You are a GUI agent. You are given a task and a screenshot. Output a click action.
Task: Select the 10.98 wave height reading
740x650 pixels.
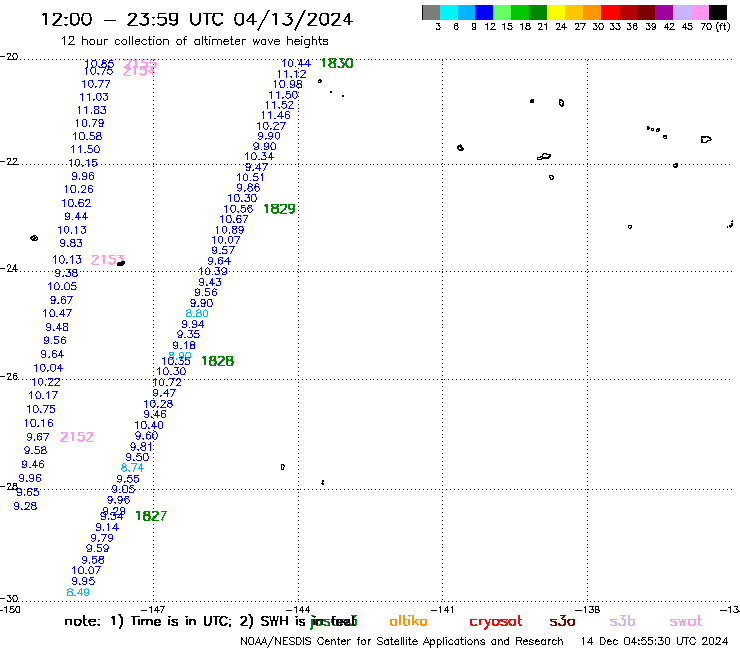pyautogui.click(x=287, y=84)
